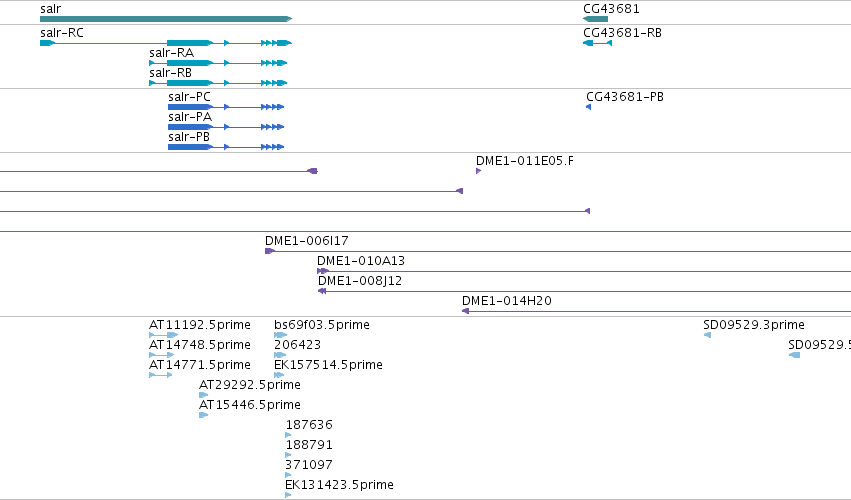Click the AT15446.5prime EST label

(250, 405)
